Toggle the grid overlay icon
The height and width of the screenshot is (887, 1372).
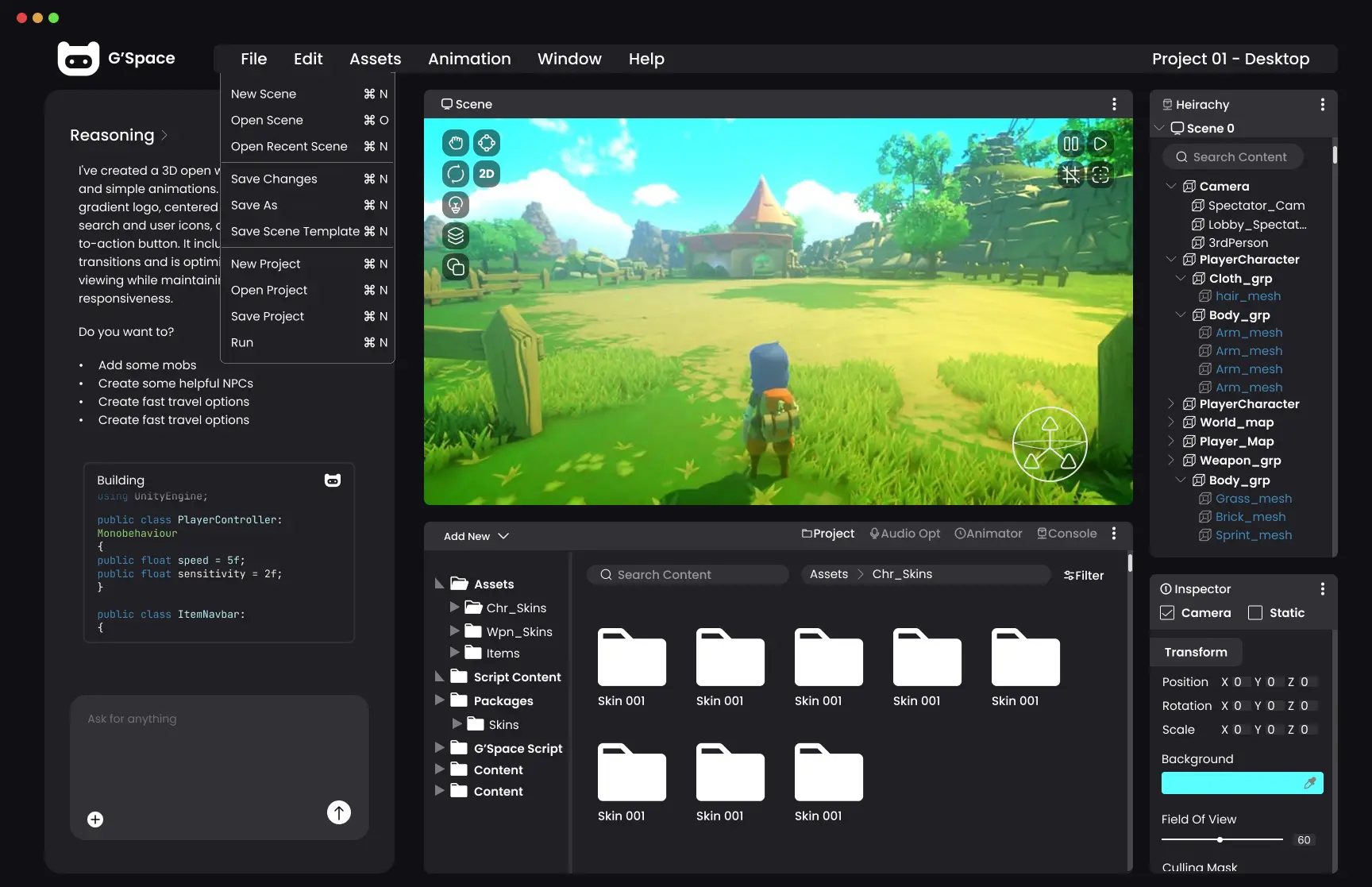tap(1071, 174)
